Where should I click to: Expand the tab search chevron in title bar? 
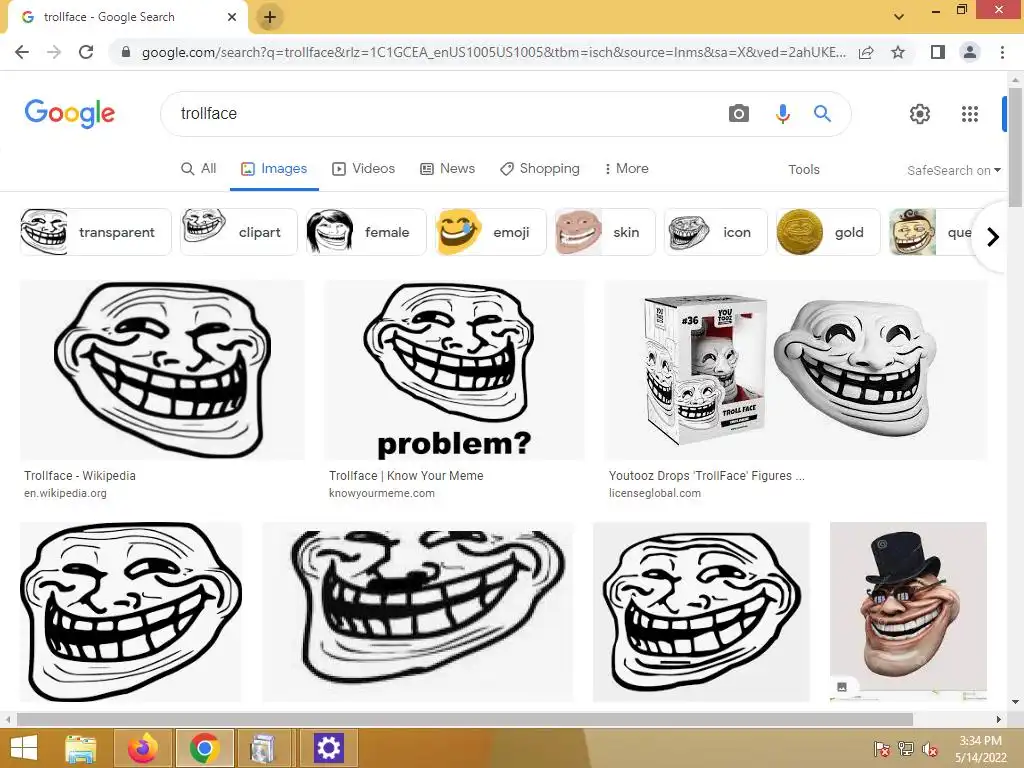[x=899, y=17]
